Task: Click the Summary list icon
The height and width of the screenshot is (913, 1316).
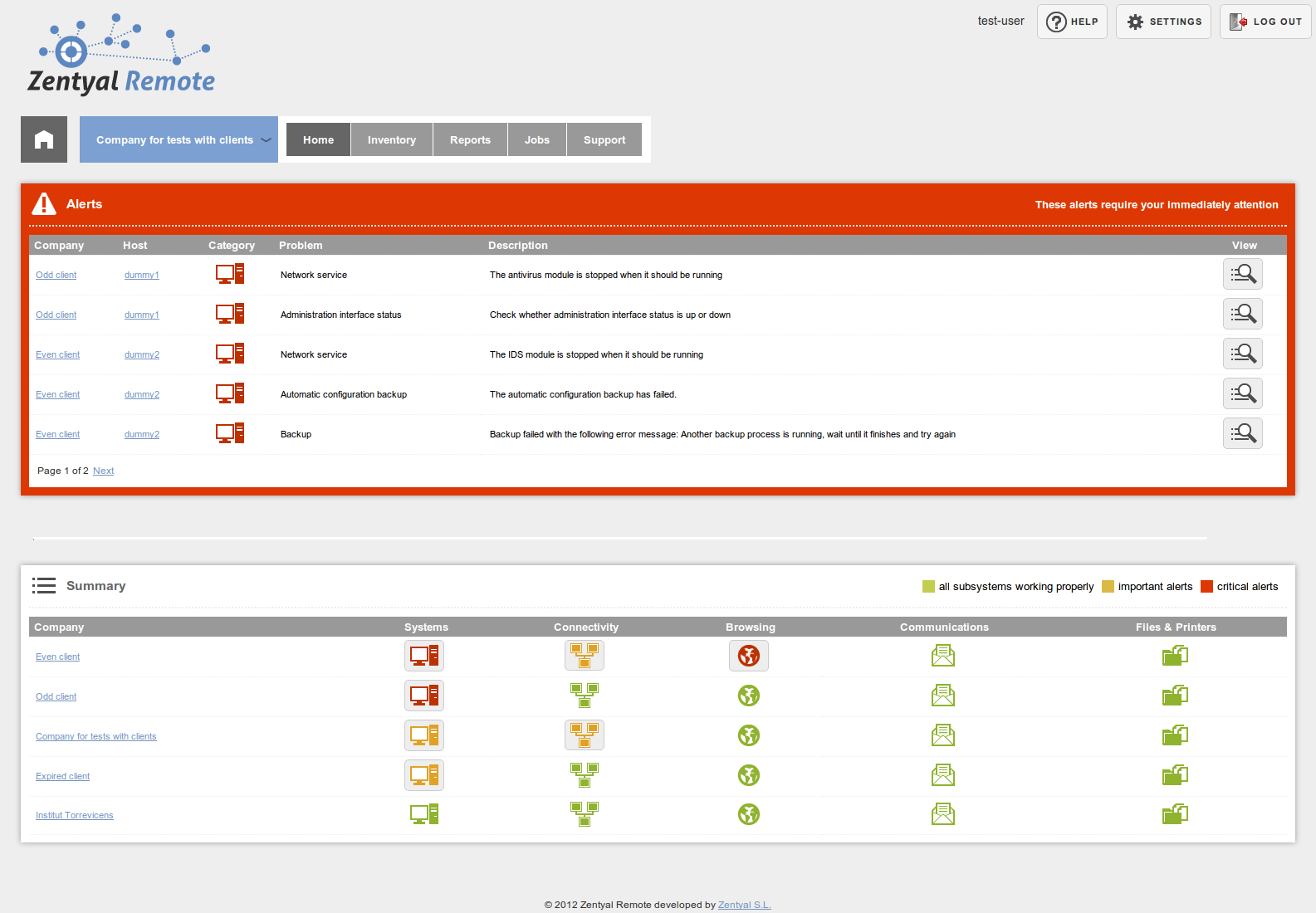Action: click(x=44, y=586)
